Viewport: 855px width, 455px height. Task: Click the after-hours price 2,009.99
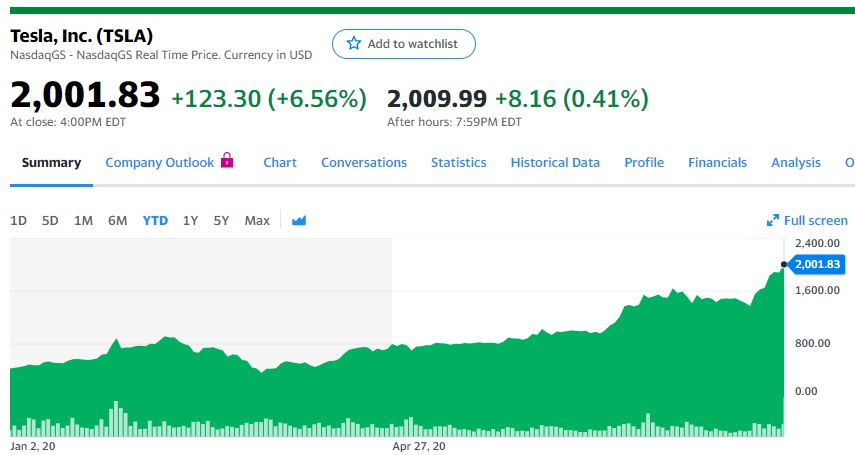point(437,99)
